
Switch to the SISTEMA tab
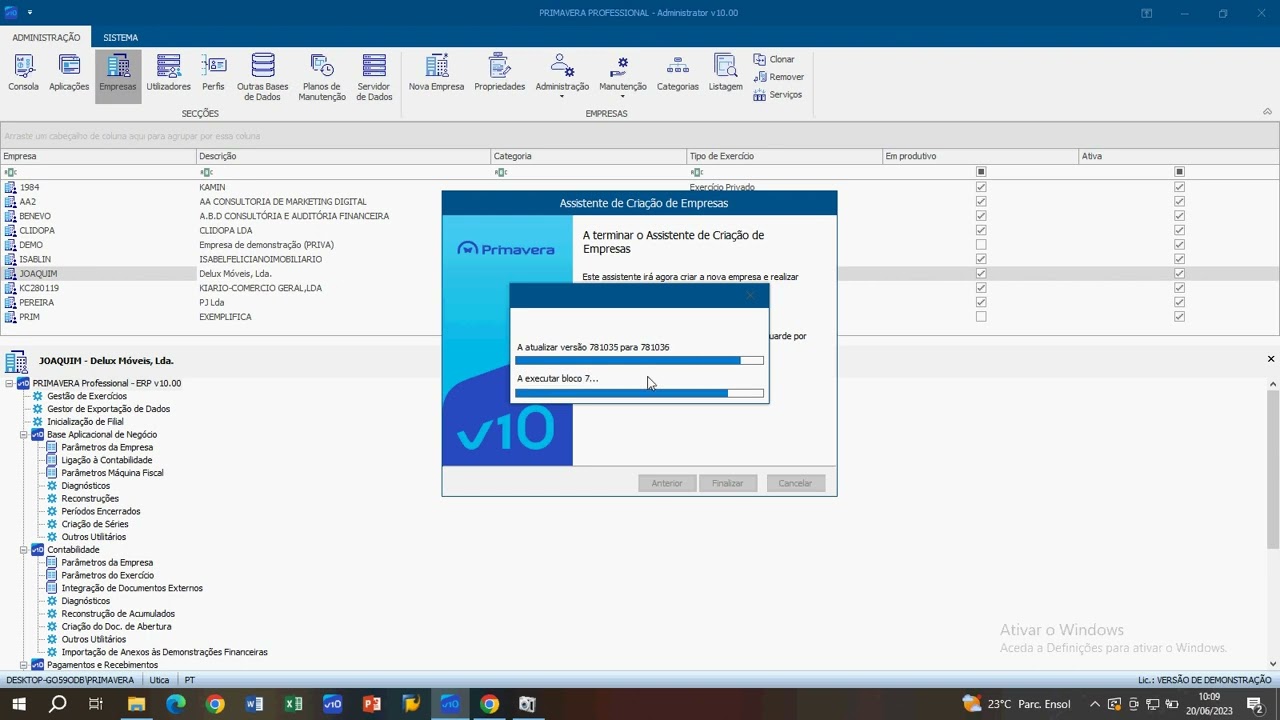(x=121, y=38)
